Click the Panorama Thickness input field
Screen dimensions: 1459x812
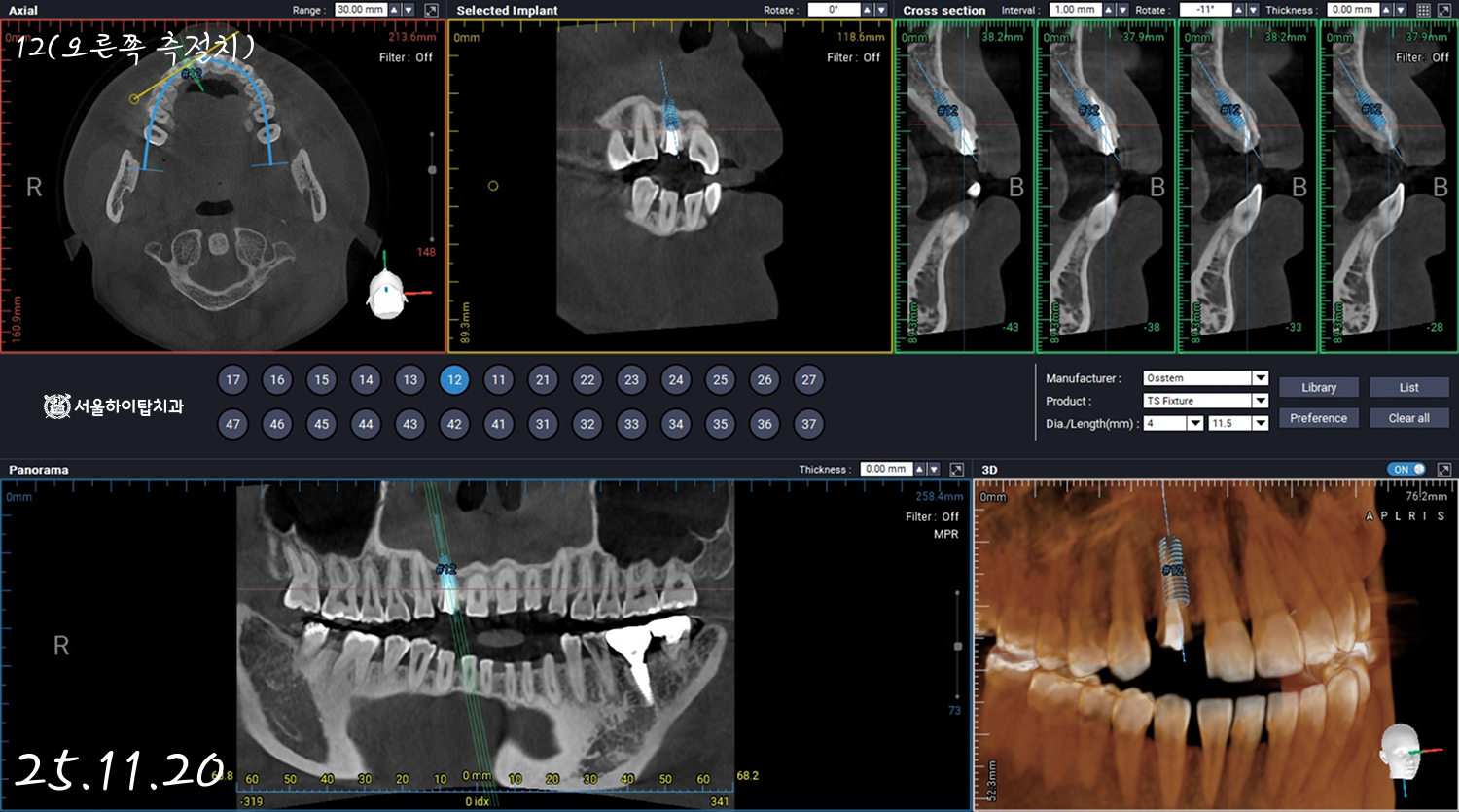[x=886, y=470]
